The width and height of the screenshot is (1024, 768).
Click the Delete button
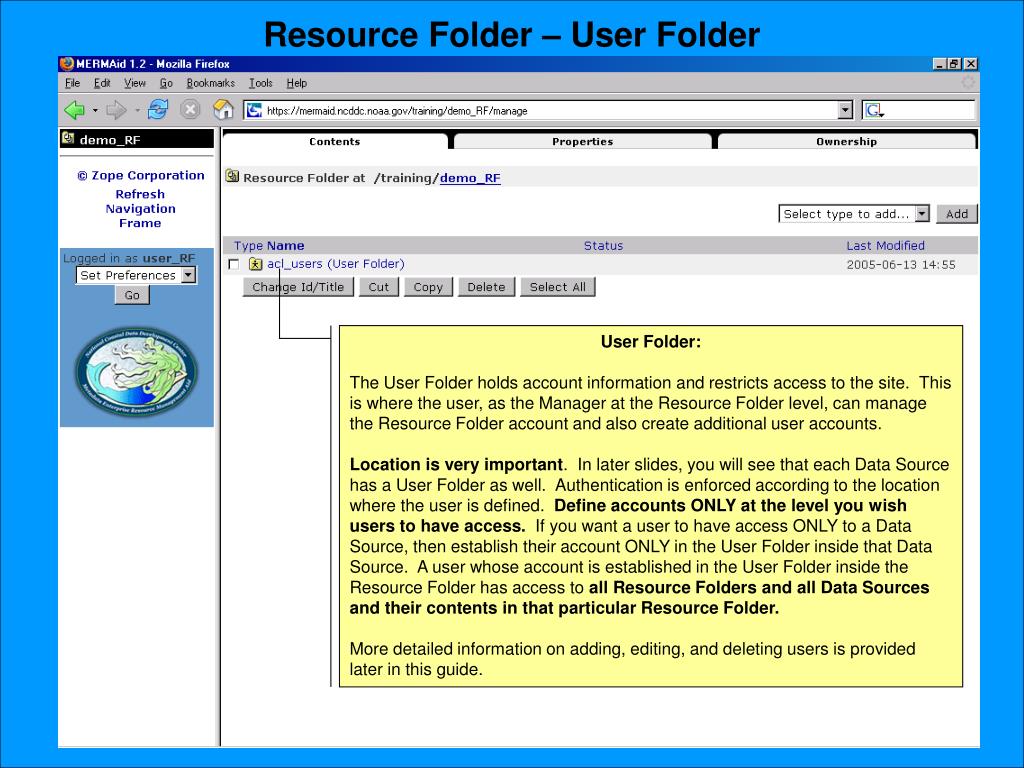tap(487, 287)
